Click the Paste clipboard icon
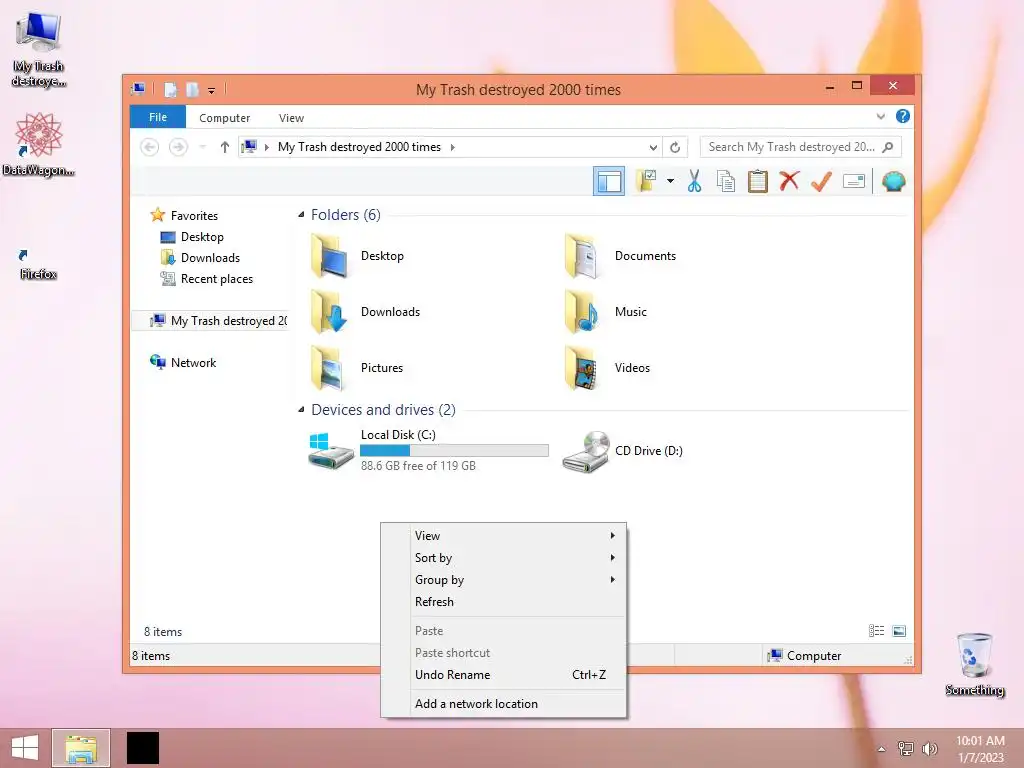This screenshot has height=768, width=1024. point(758,181)
